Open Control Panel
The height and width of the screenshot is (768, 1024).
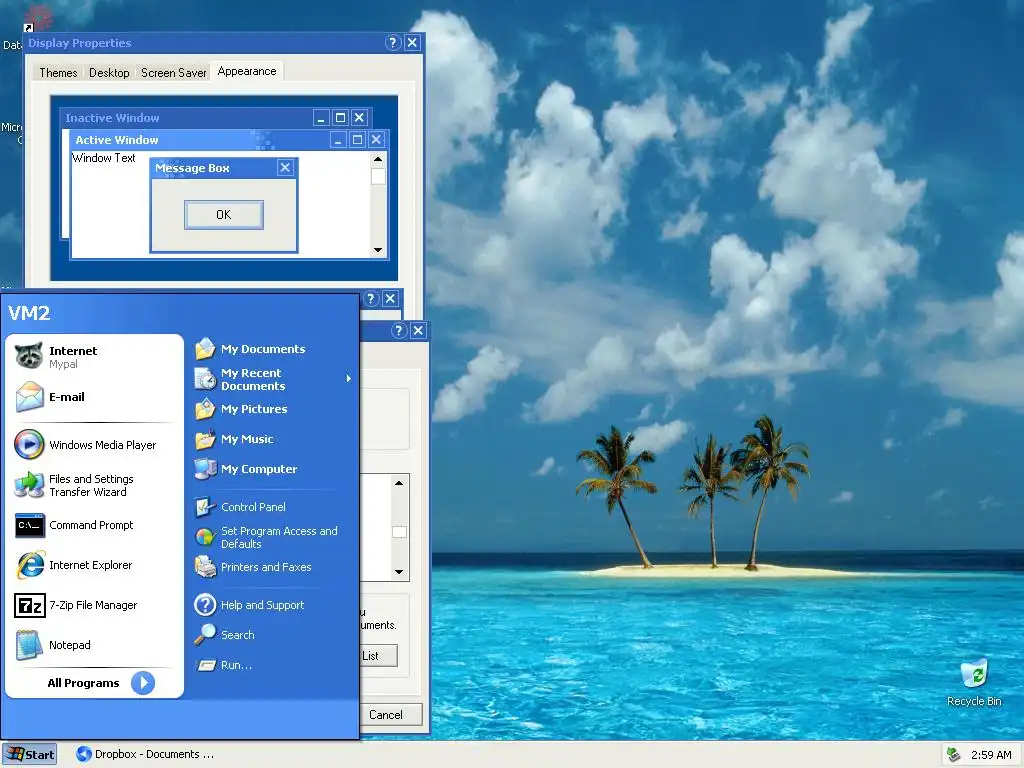click(274, 507)
